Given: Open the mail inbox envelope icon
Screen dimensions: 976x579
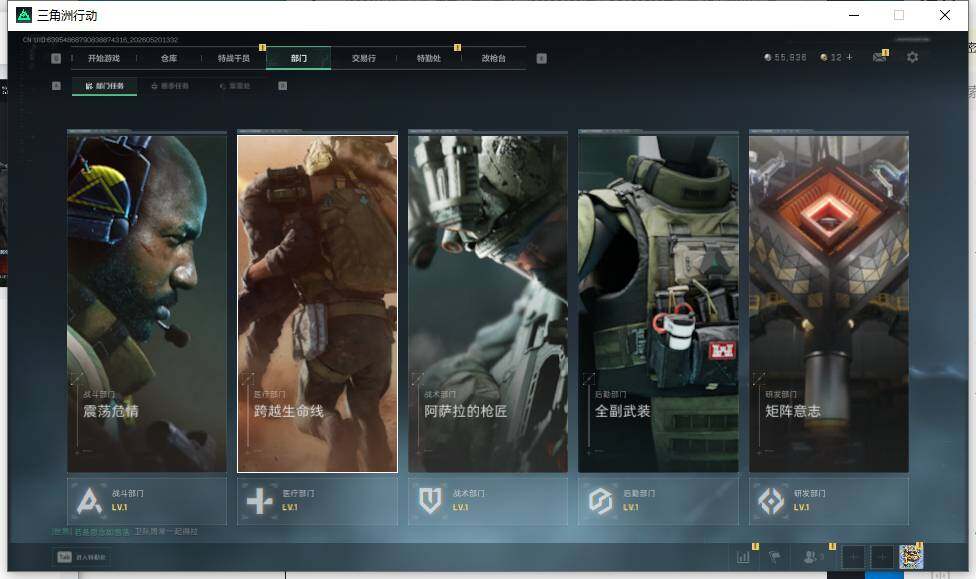Looking at the screenshot, I should (880, 57).
